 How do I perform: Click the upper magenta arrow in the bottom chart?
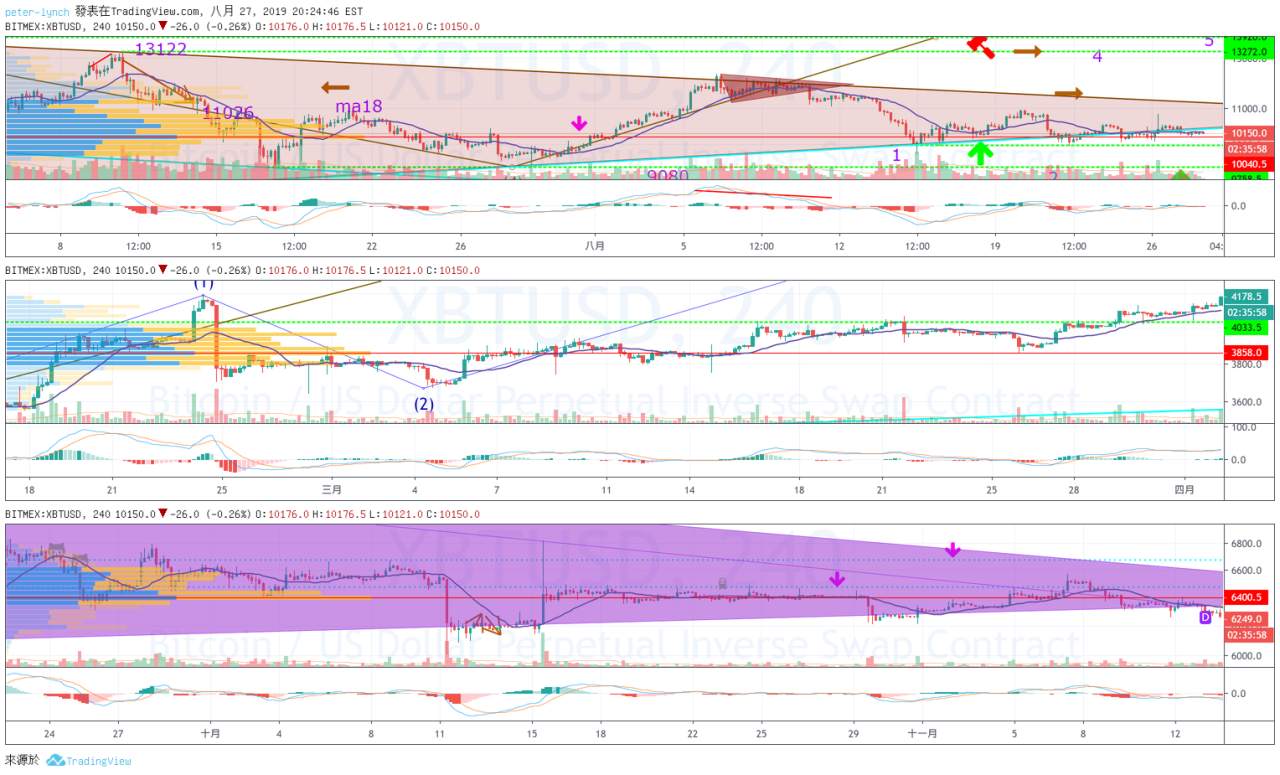pyautogui.click(x=953, y=550)
